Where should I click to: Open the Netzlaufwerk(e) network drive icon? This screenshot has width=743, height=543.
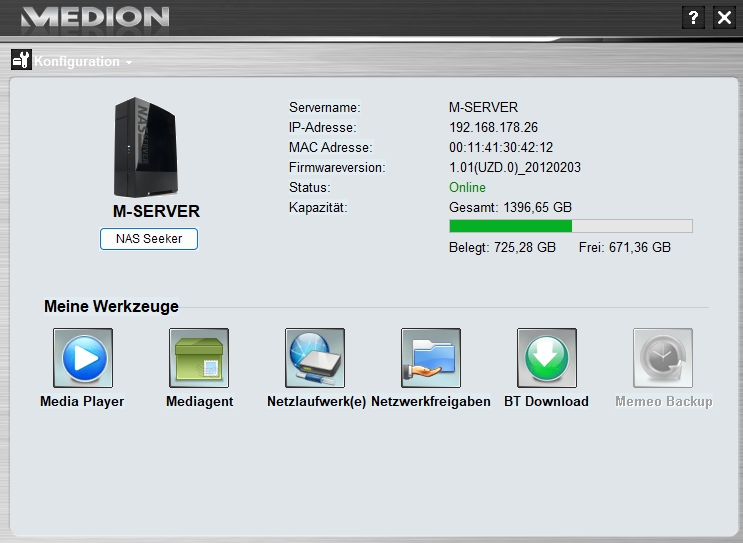(315, 358)
